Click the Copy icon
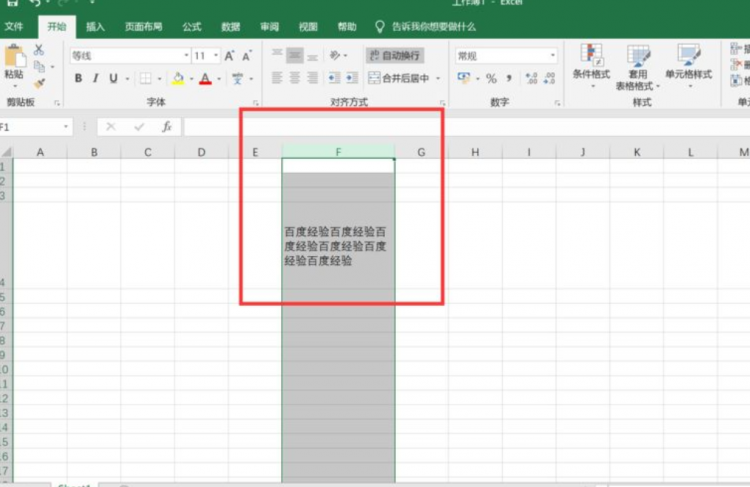The width and height of the screenshot is (750, 487). click(39, 67)
